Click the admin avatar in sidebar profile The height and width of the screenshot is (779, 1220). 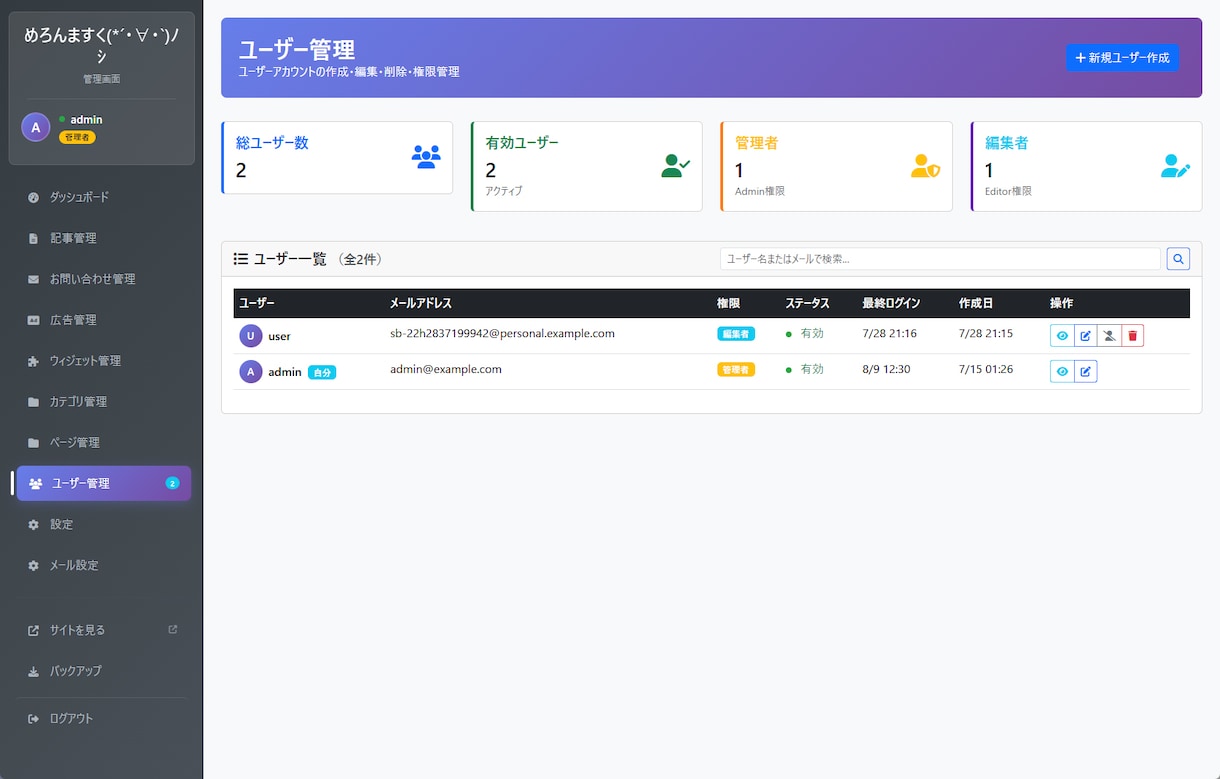[36, 127]
